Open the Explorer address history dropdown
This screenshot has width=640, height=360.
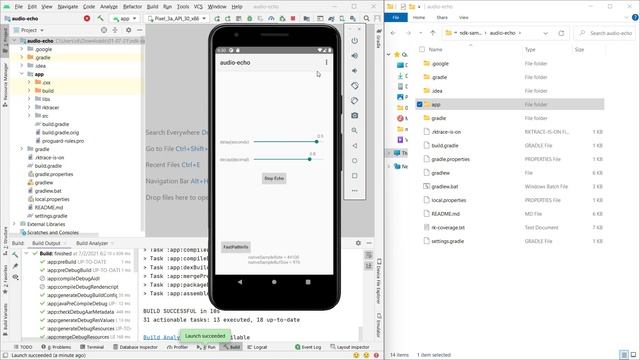click(x=546, y=33)
